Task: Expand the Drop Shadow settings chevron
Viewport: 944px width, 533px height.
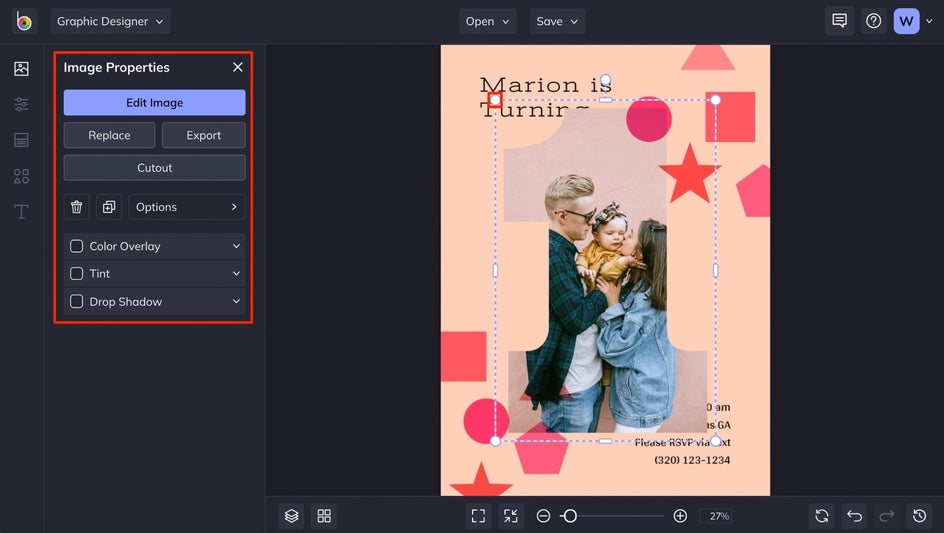Action: pos(236,301)
